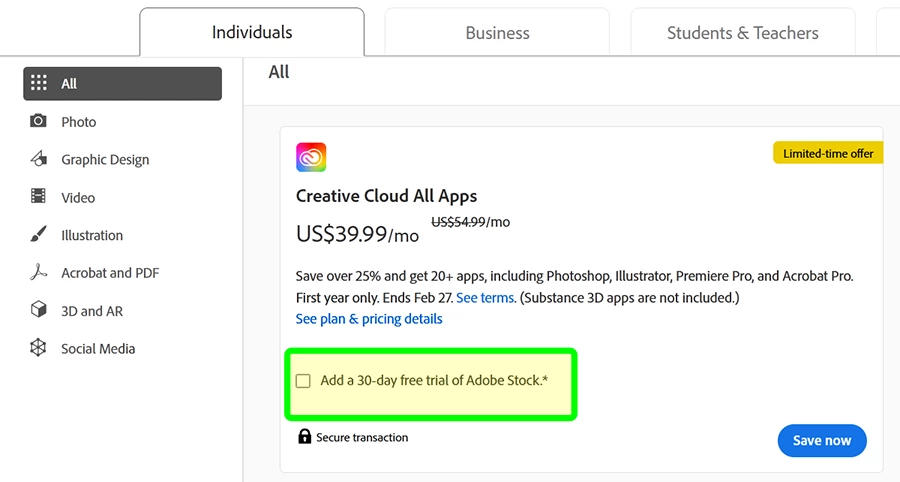Click the Secure transaction text
The width and height of the screenshot is (900, 482).
coord(362,437)
